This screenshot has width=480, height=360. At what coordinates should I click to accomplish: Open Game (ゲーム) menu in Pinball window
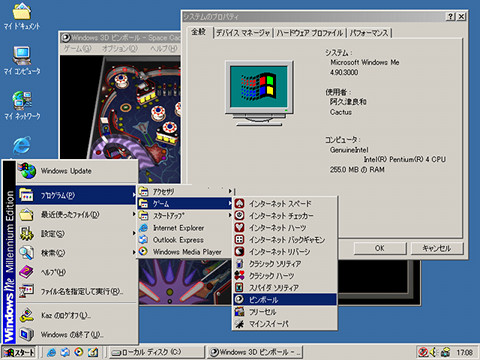pyautogui.click(x=77, y=49)
